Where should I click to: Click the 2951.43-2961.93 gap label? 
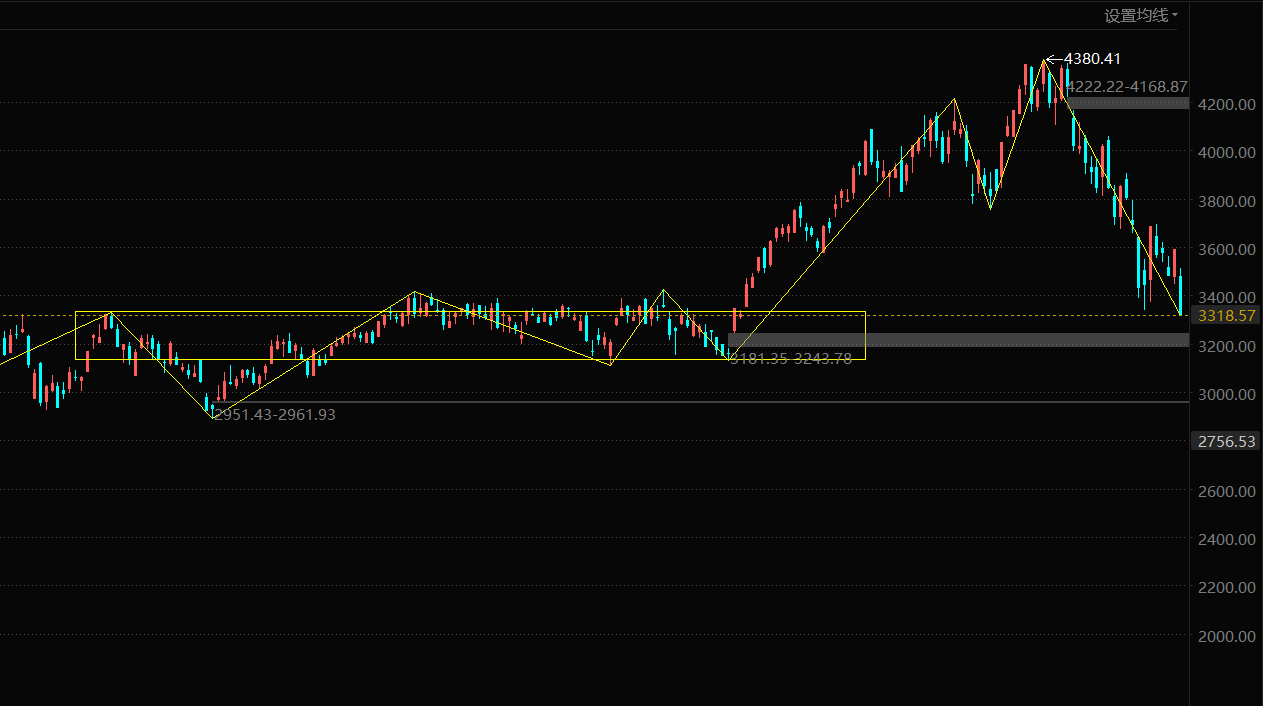(x=275, y=414)
